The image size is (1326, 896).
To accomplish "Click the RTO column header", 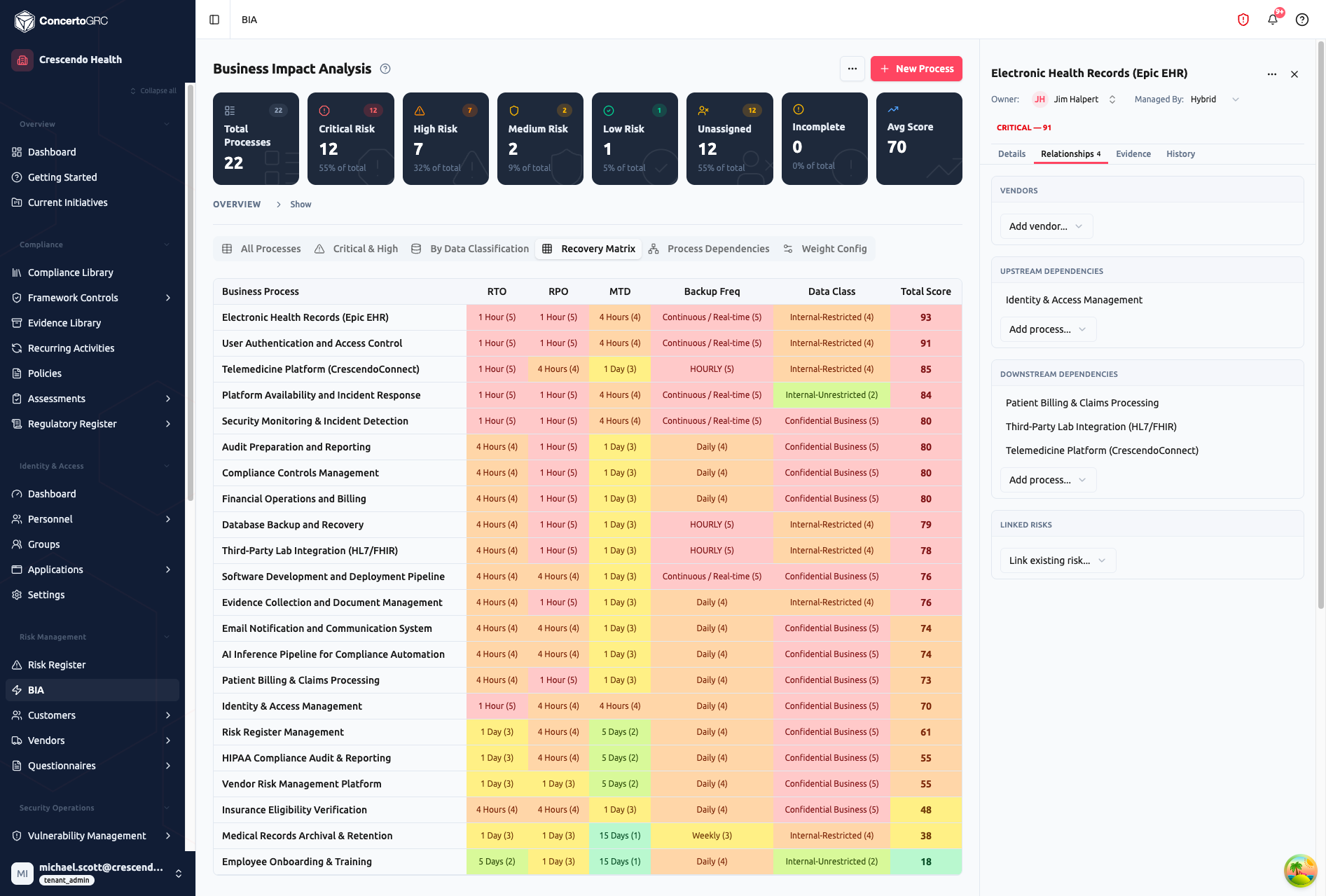I will (497, 291).
